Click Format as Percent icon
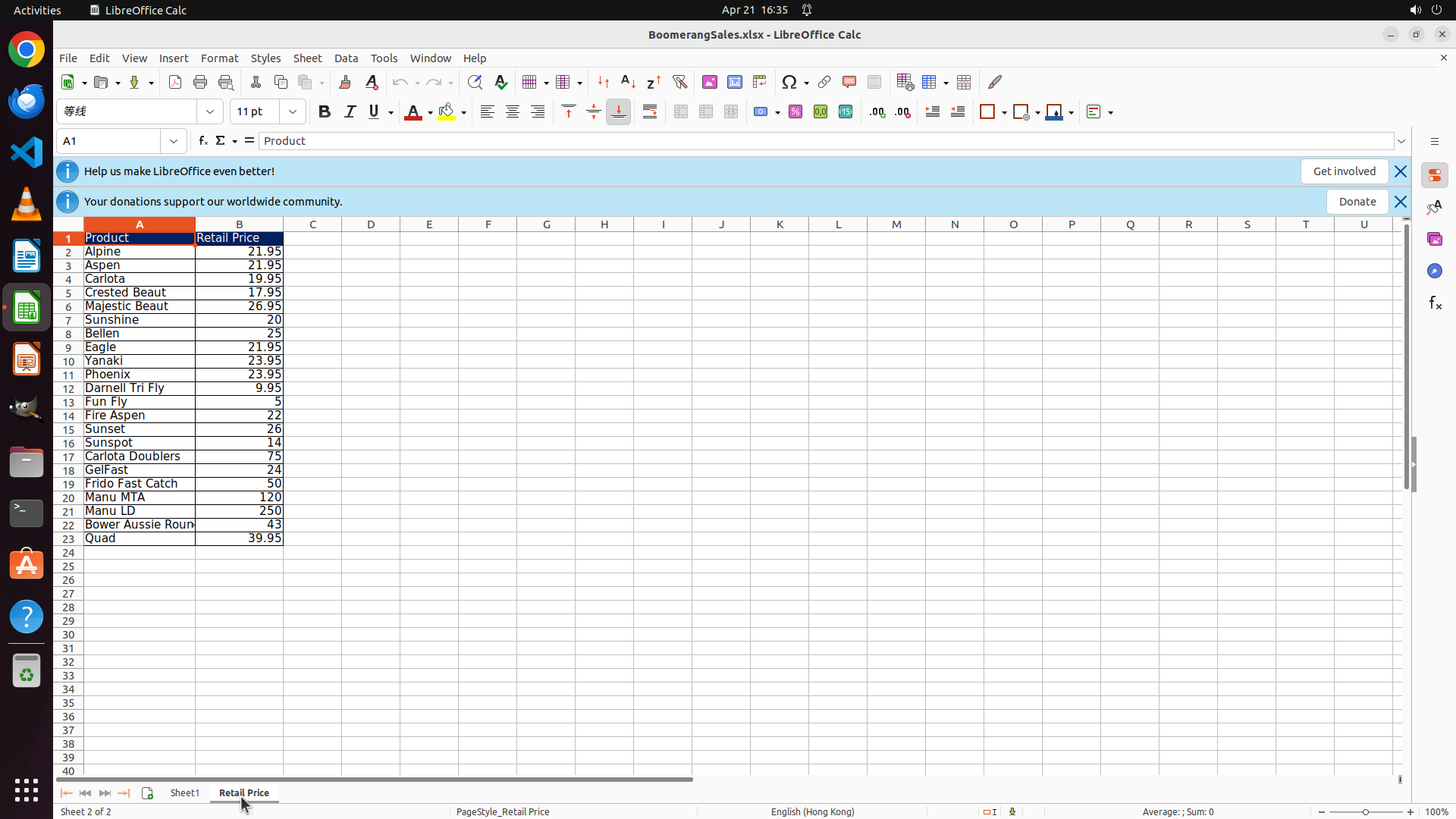 [x=795, y=112]
